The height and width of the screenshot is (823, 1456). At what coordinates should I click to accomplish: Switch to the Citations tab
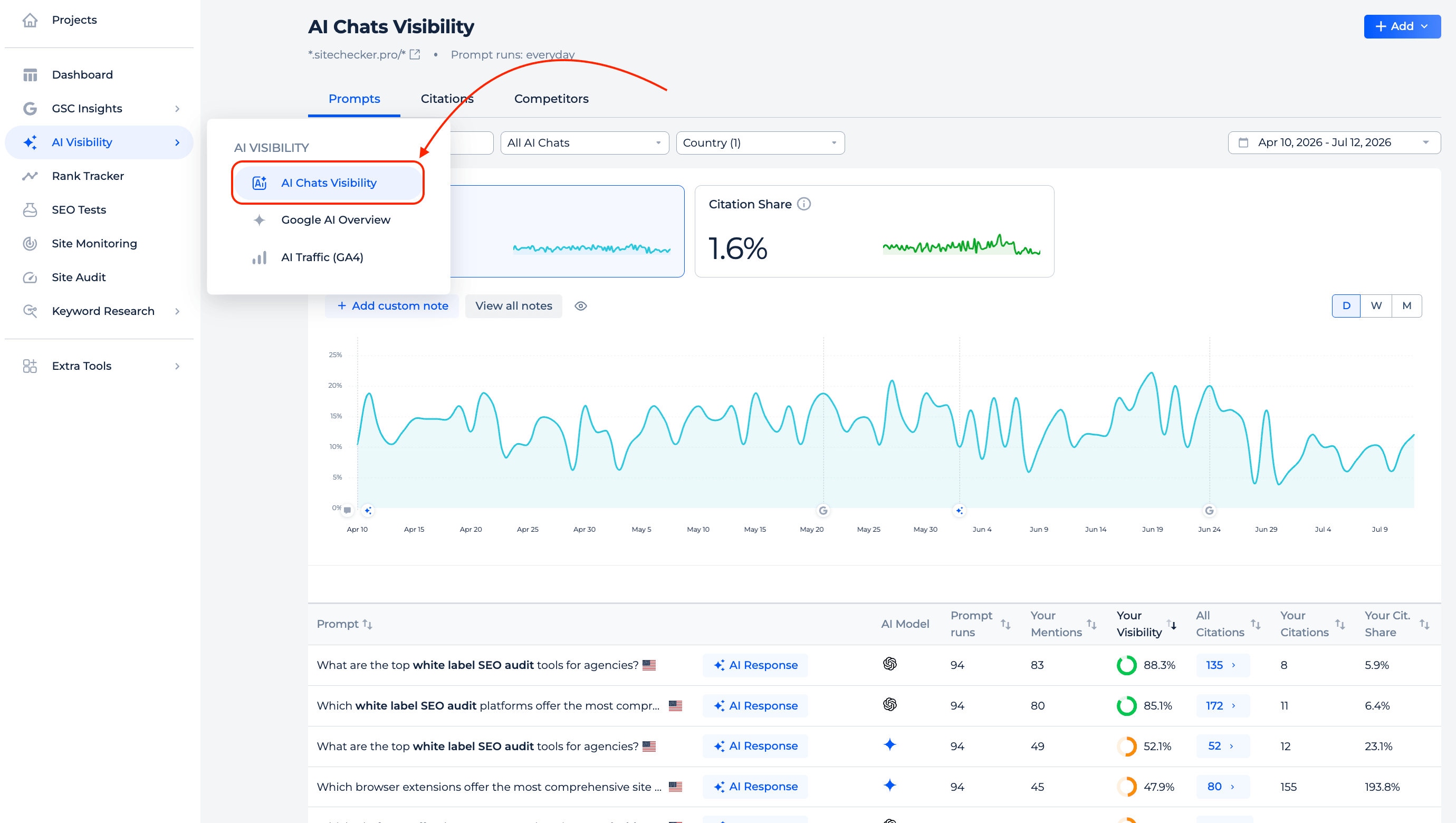[x=446, y=99]
